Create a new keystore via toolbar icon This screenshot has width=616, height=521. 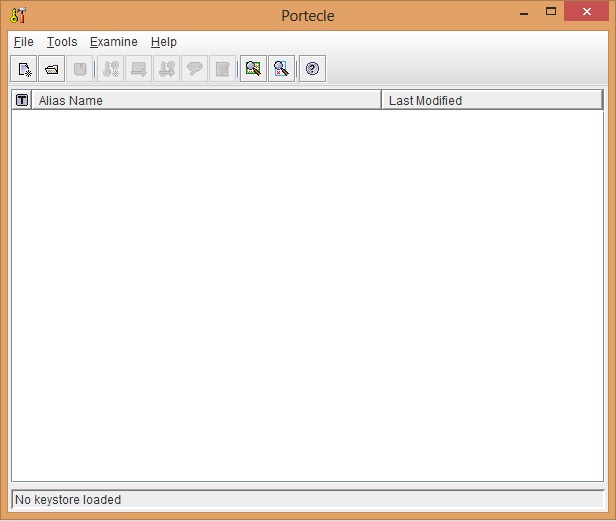24,69
